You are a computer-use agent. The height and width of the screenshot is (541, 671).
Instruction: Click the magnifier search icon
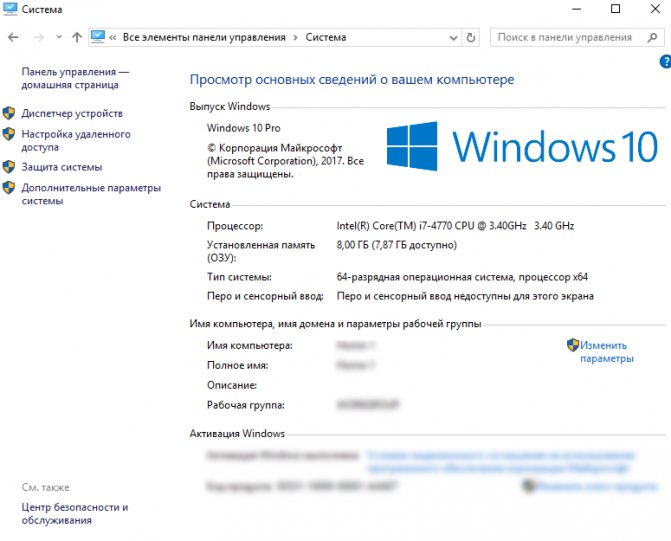[x=648, y=38]
